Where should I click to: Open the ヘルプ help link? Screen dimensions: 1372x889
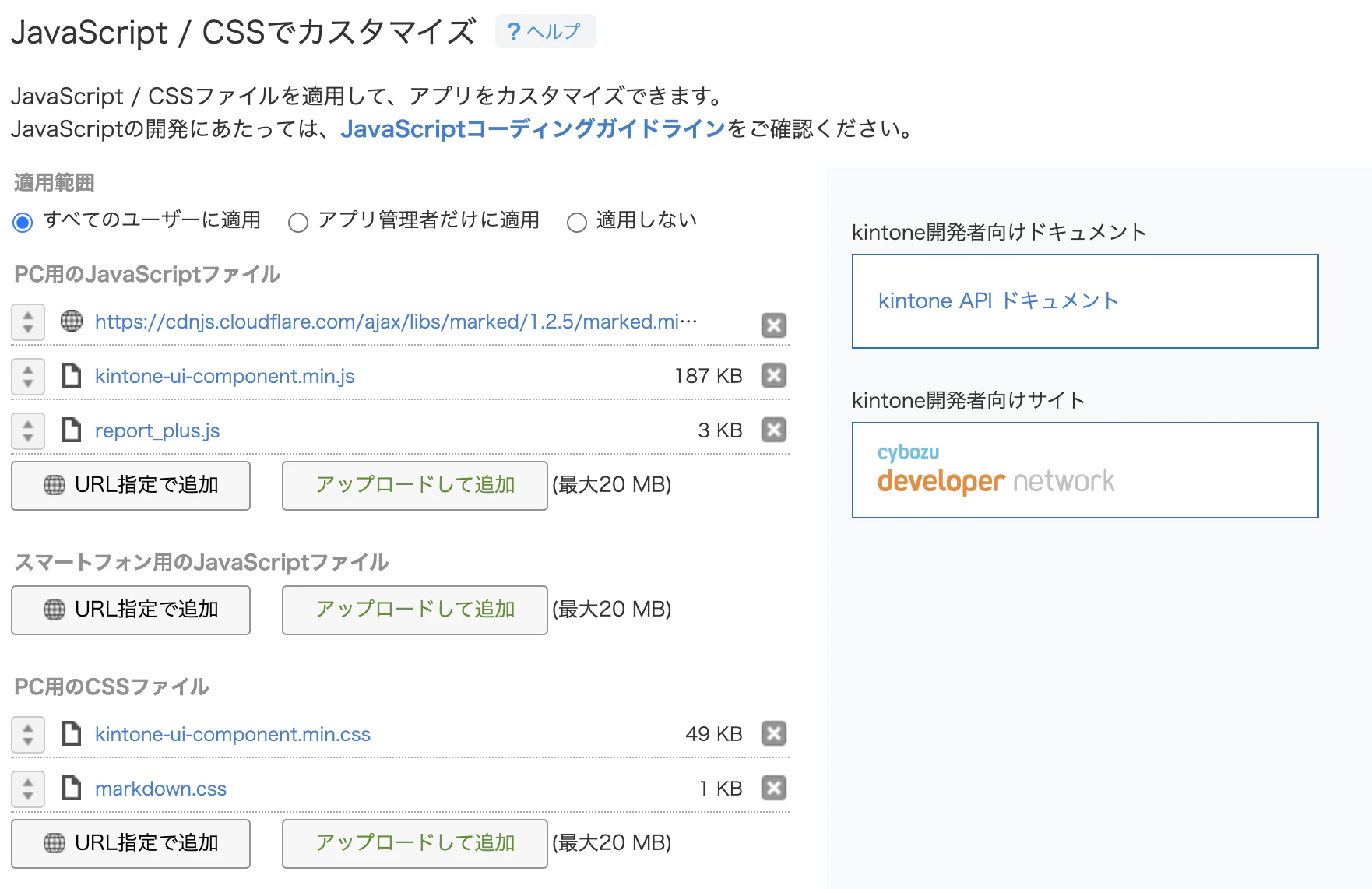pyautogui.click(x=545, y=31)
